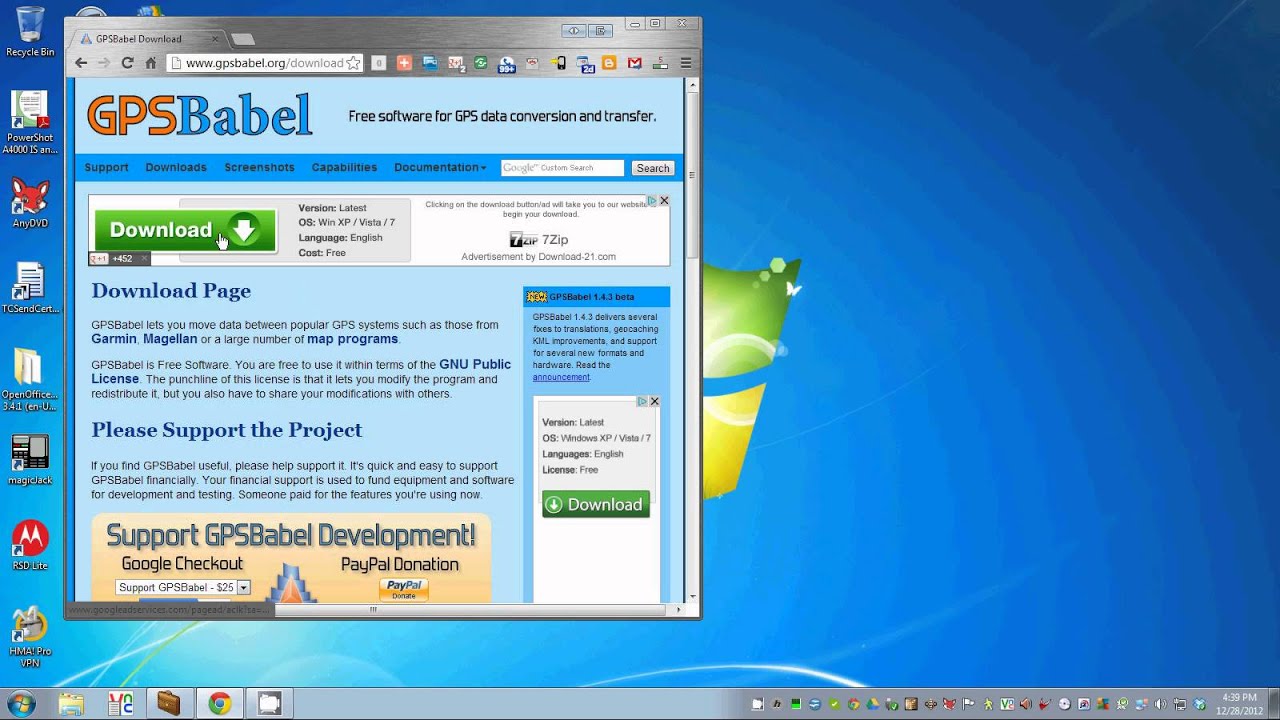Follow the Magellan link
The height and width of the screenshot is (720, 1280).
pos(170,339)
